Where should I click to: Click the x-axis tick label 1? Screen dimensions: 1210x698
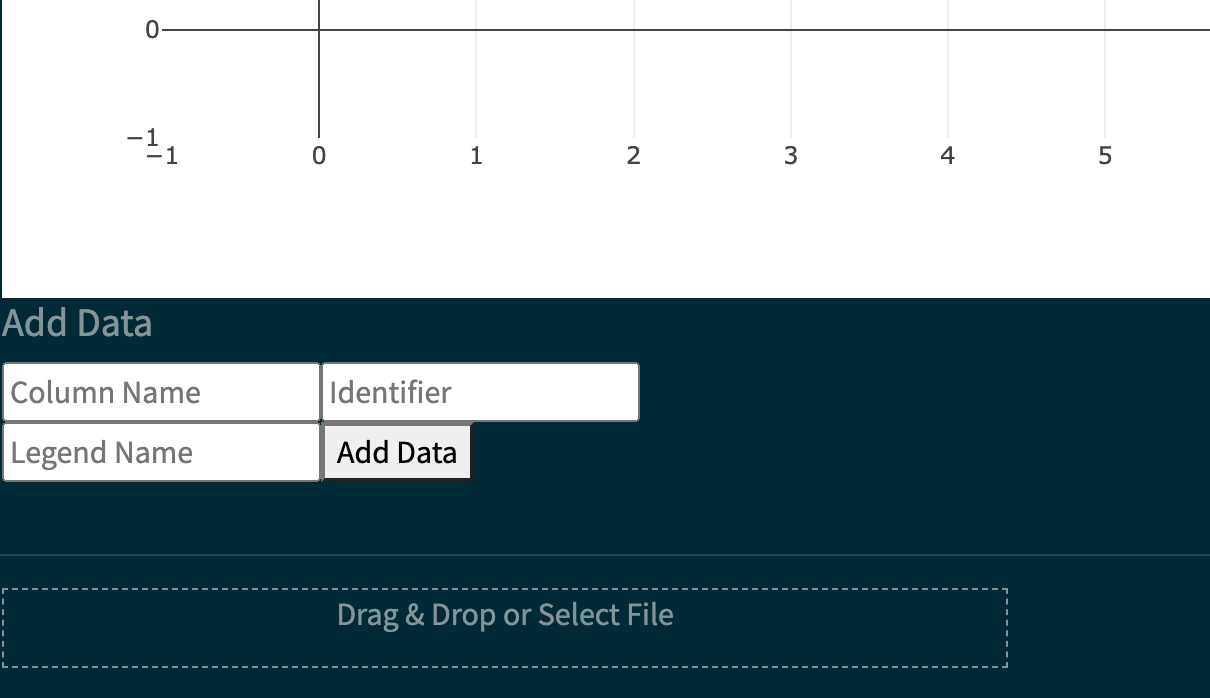(476, 156)
